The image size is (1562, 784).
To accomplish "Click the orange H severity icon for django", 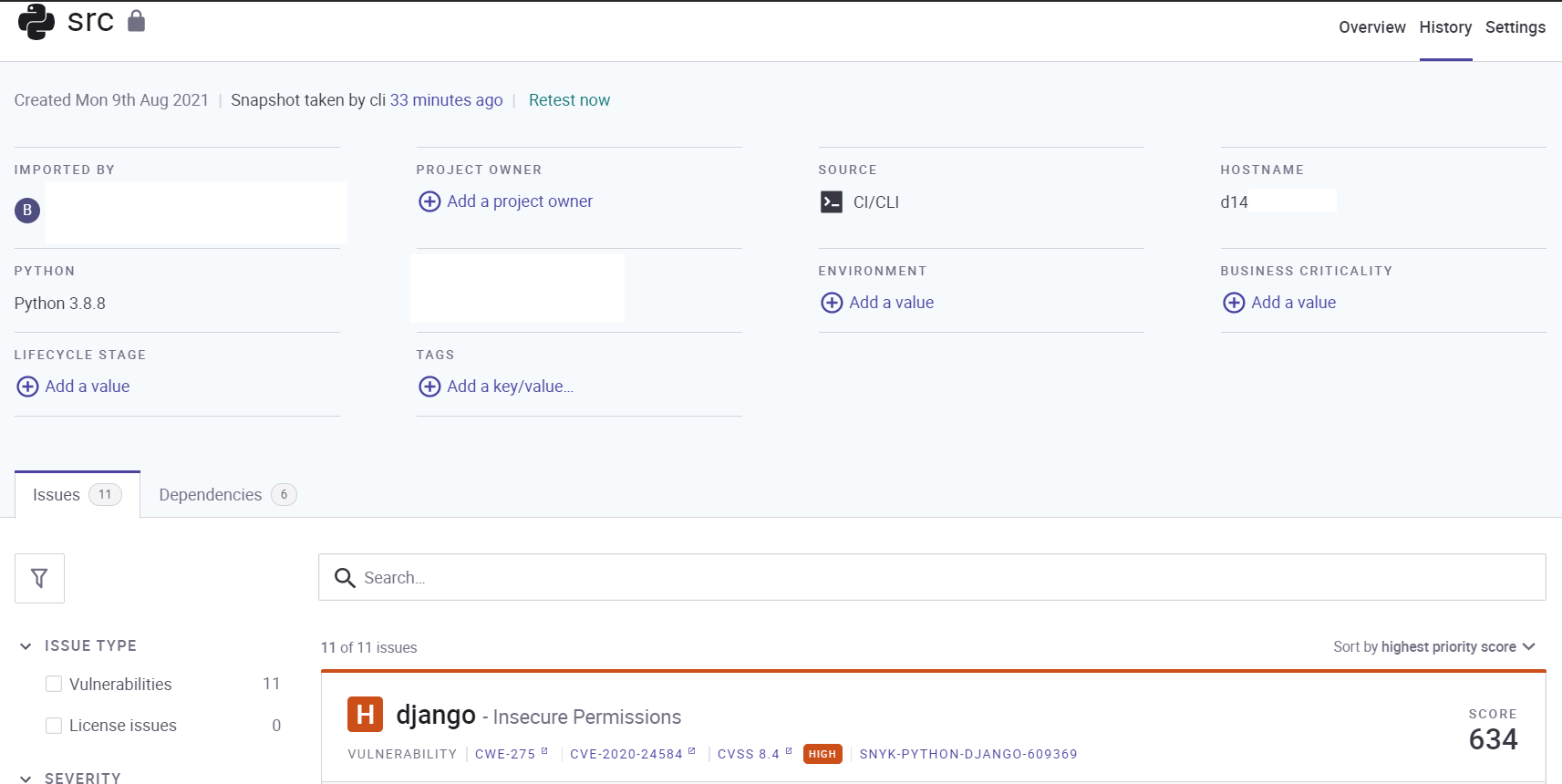I will [365, 715].
